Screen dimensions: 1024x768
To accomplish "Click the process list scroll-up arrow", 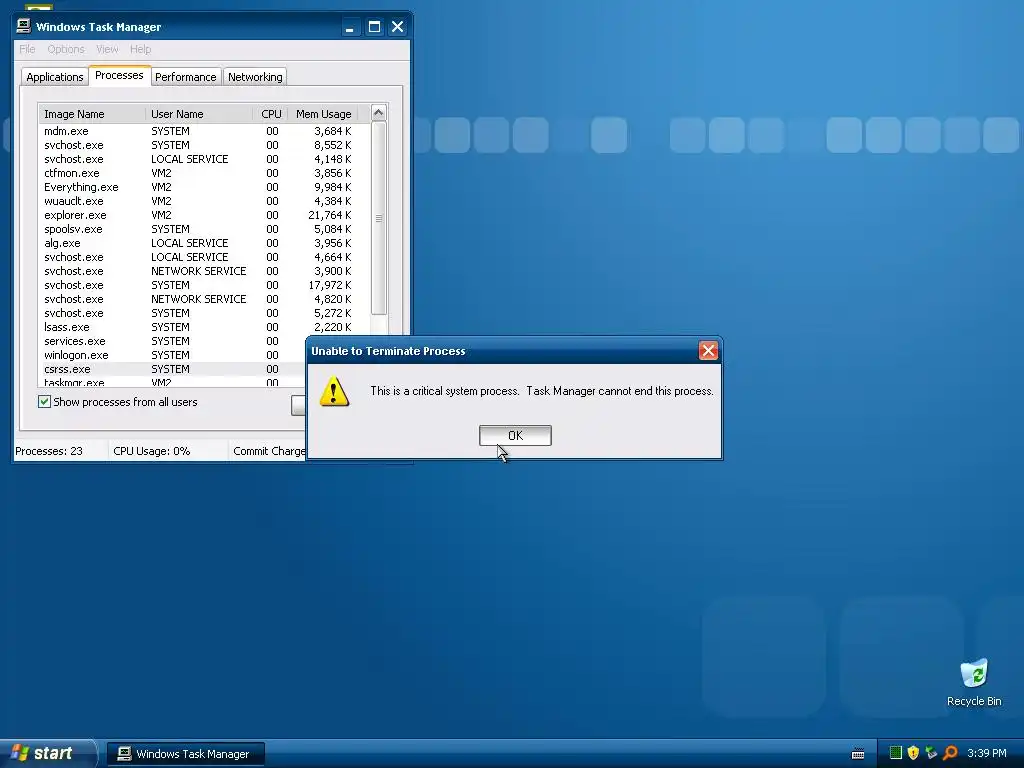I will tap(378, 113).
